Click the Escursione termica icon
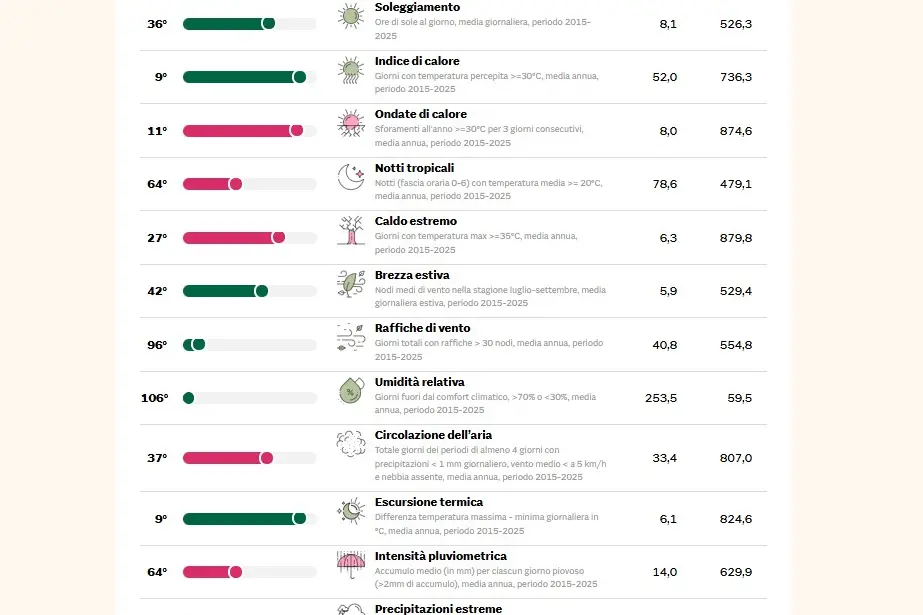The width and height of the screenshot is (923, 615). click(350, 512)
